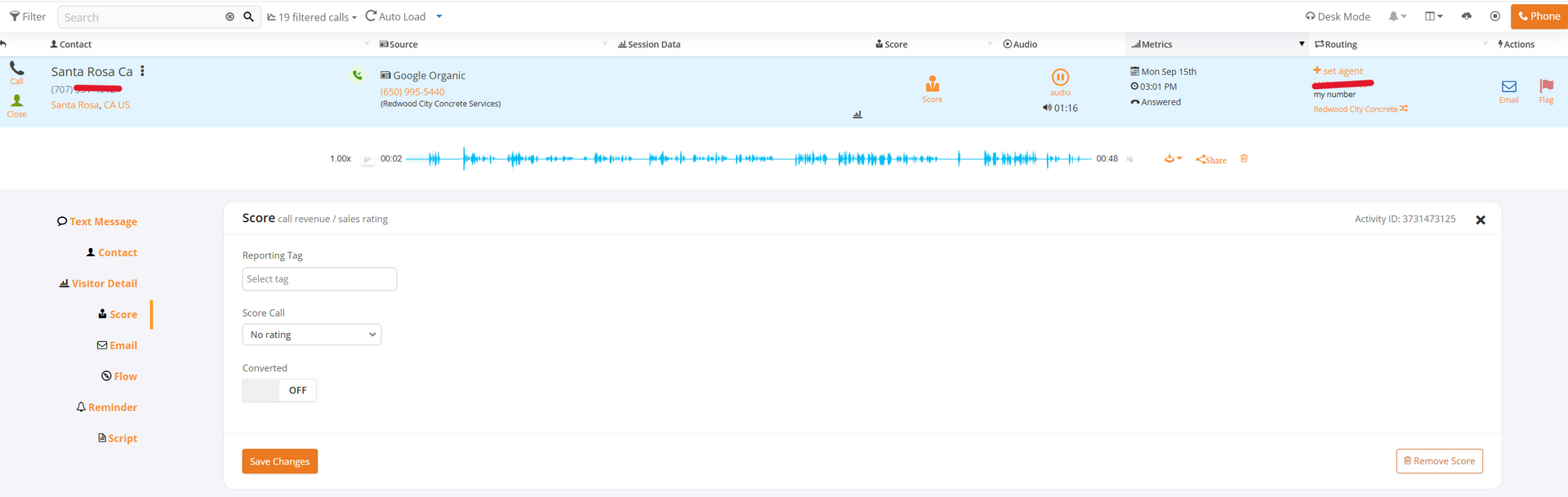This screenshot has height=497, width=1568.
Task: Select the Score side tab
Action: pos(118,314)
